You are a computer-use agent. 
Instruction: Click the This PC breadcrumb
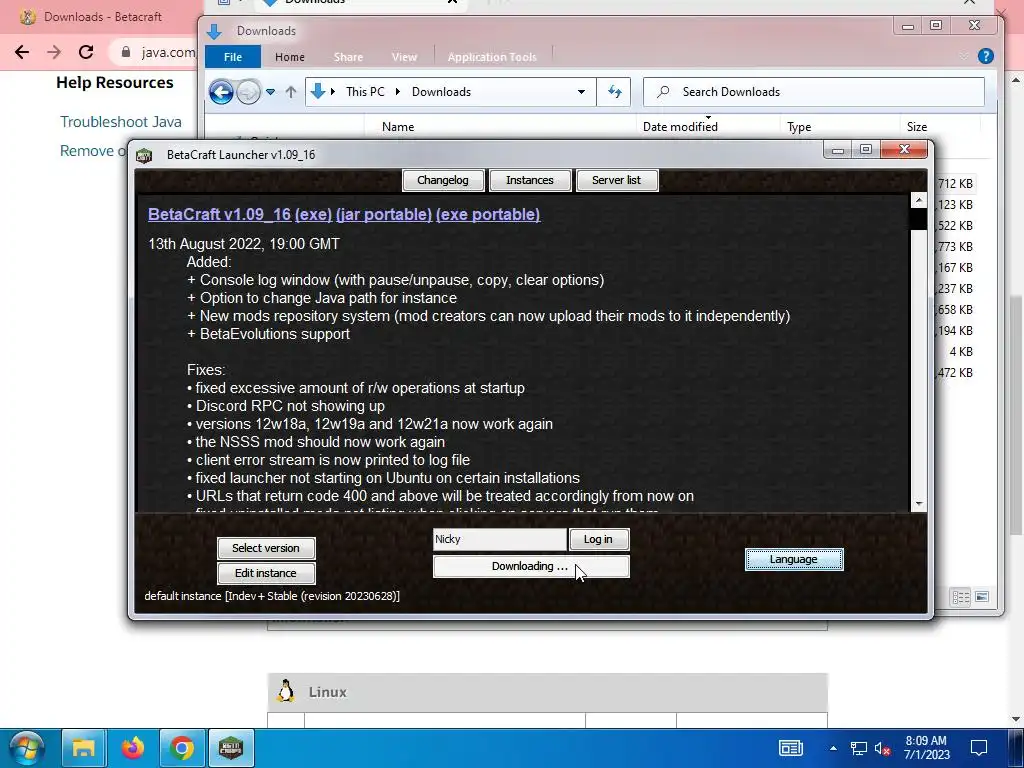pyautogui.click(x=365, y=92)
